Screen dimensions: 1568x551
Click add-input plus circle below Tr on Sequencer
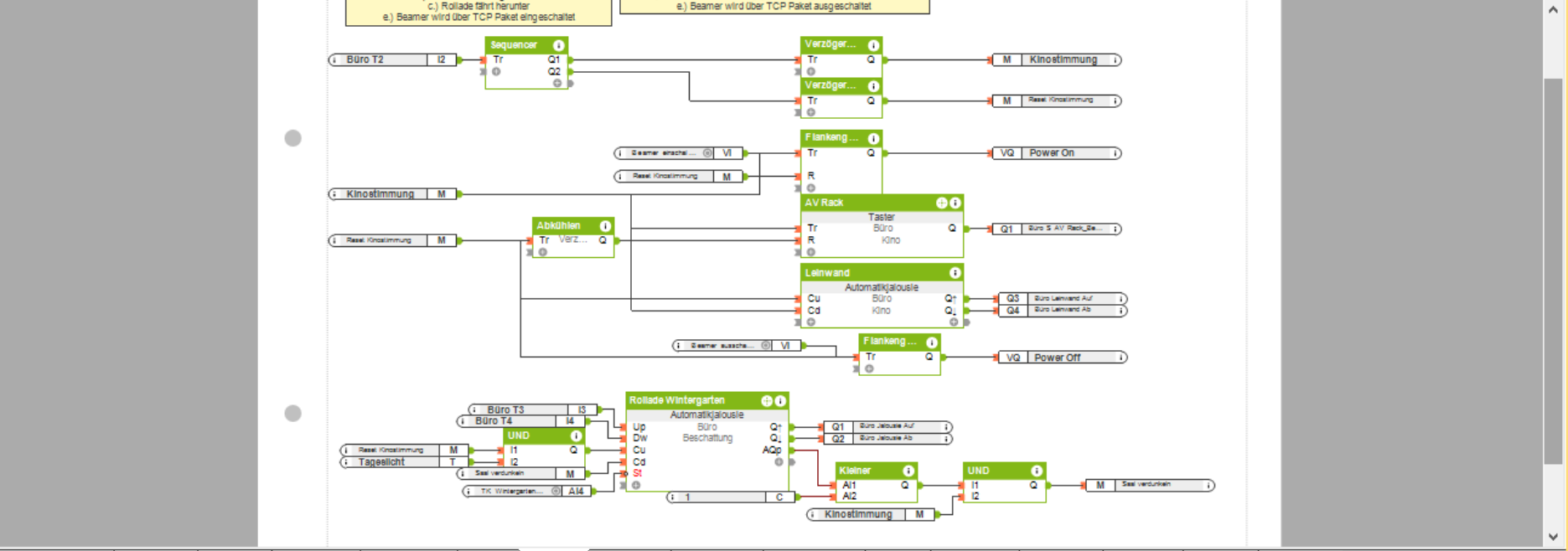[496, 72]
